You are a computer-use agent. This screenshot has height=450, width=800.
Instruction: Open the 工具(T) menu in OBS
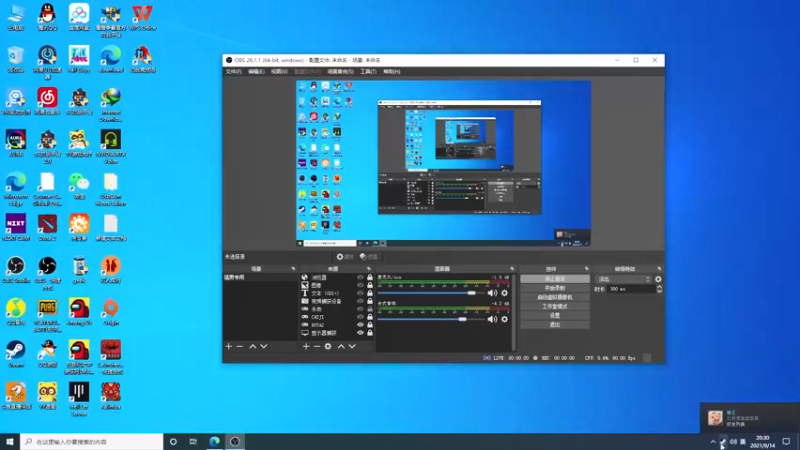(x=368, y=71)
